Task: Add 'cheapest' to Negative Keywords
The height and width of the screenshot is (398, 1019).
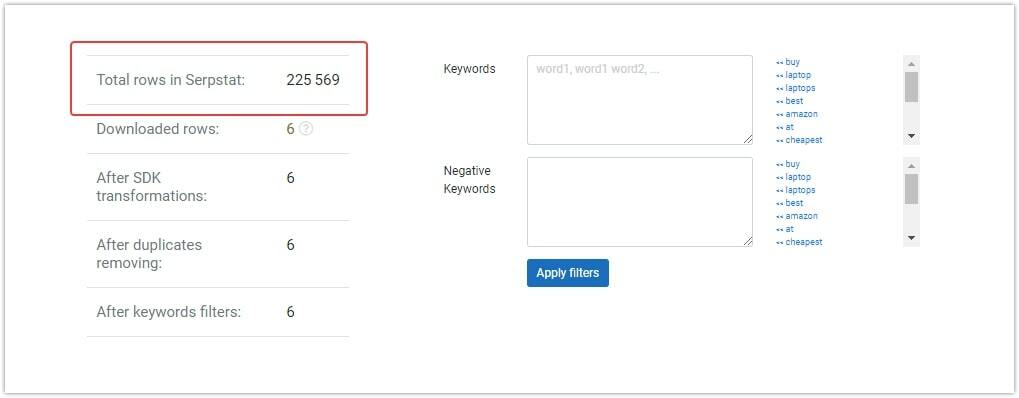Action: tap(799, 243)
